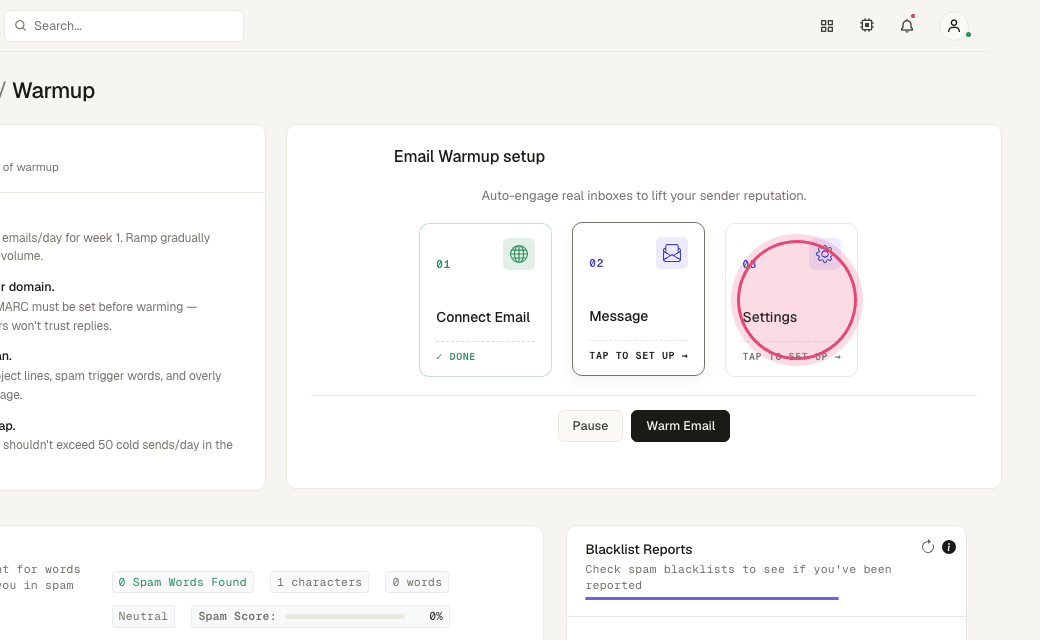Click the 0% spam score value

(x=436, y=616)
